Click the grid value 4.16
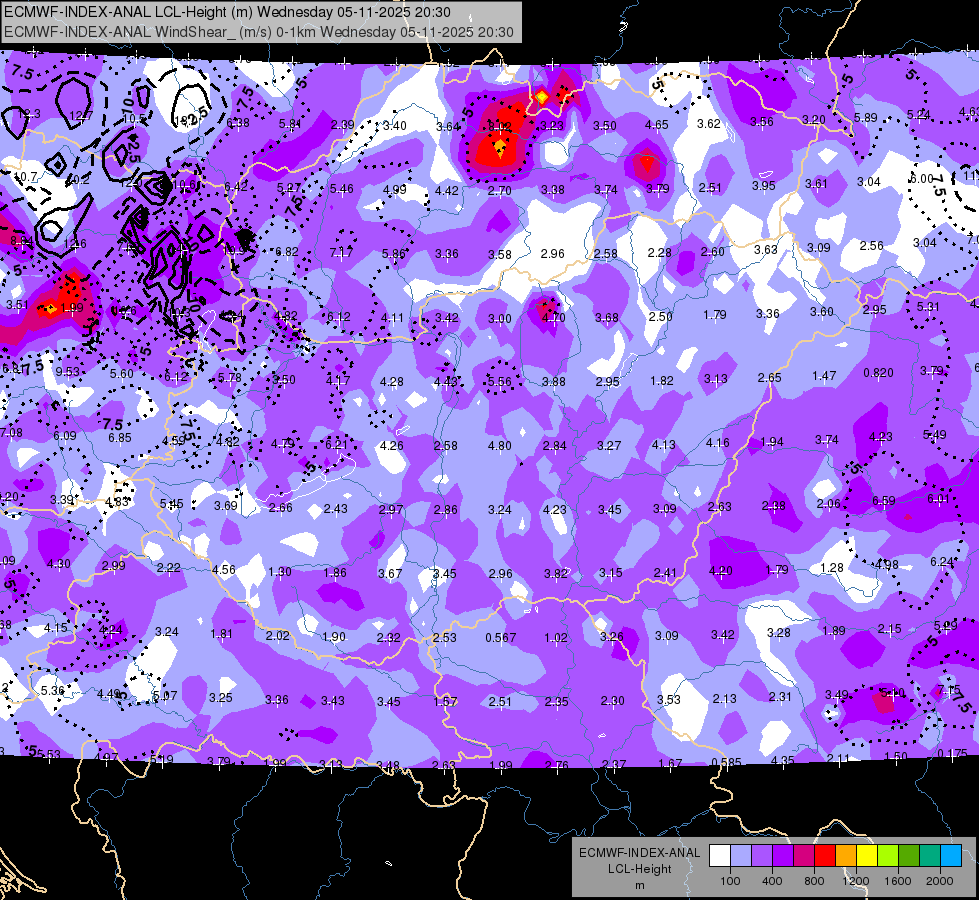Screen dimensions: 979x900 tap(717, 443)
